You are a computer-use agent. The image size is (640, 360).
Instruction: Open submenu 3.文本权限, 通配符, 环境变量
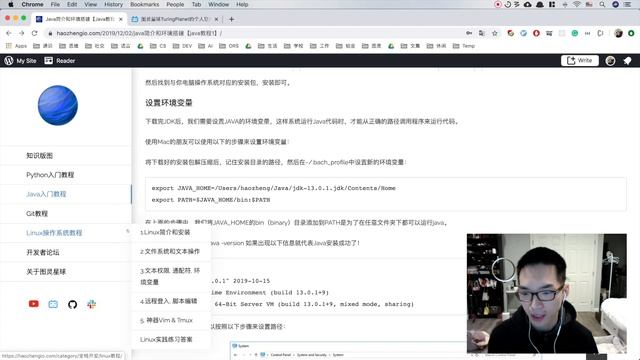[170, 276]
